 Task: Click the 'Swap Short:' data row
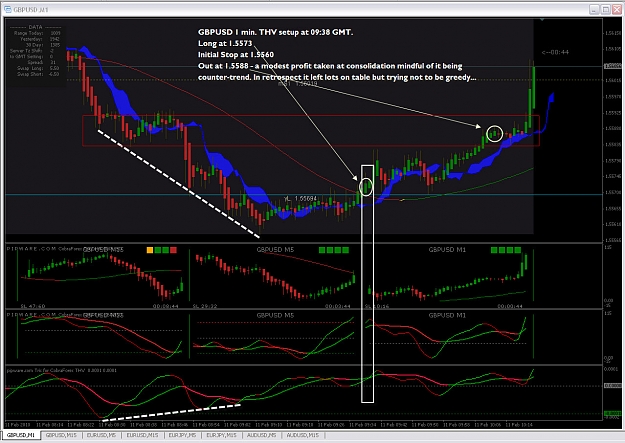[38, 74]
